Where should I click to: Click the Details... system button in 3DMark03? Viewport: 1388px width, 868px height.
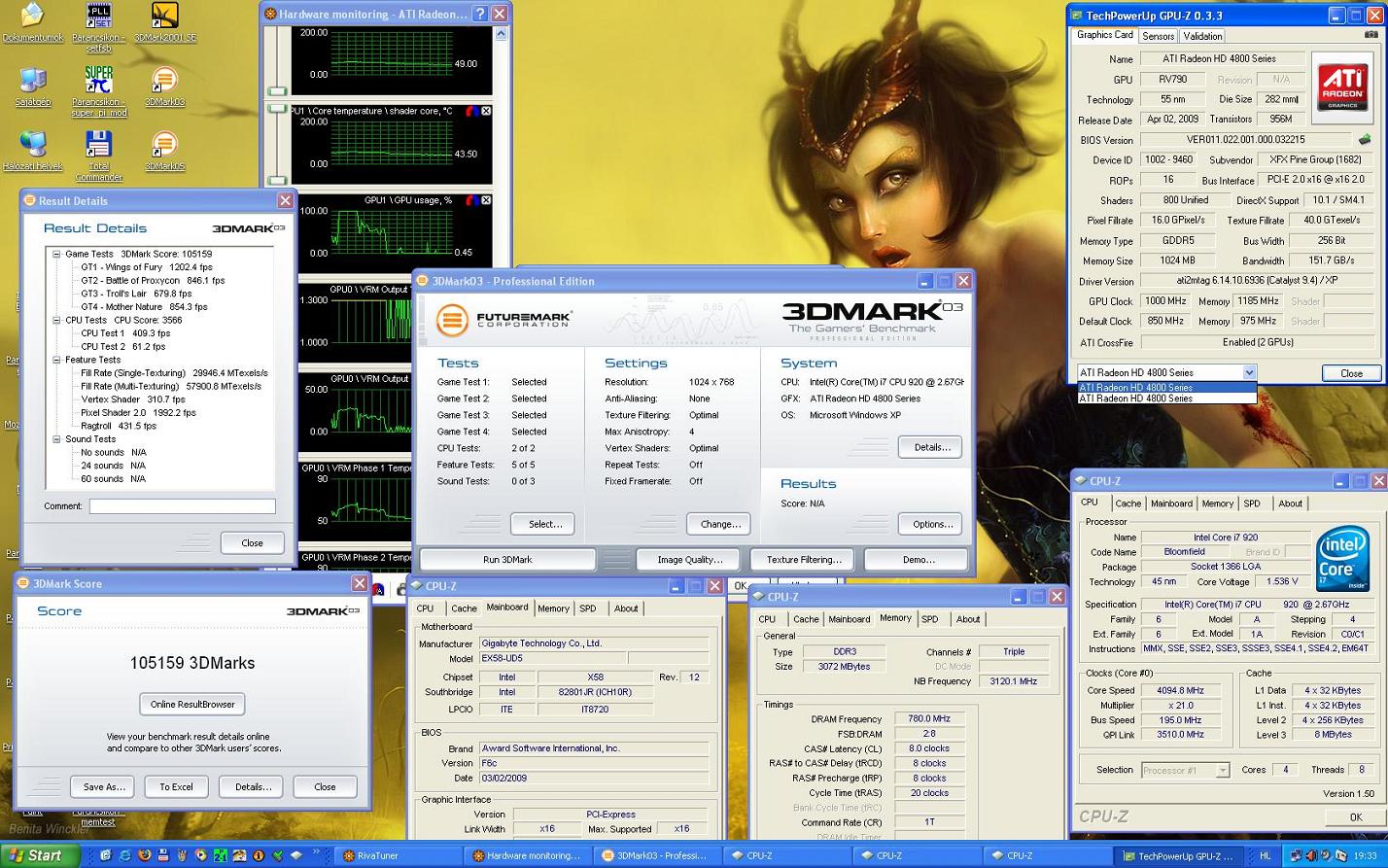(x=931, y=447)
